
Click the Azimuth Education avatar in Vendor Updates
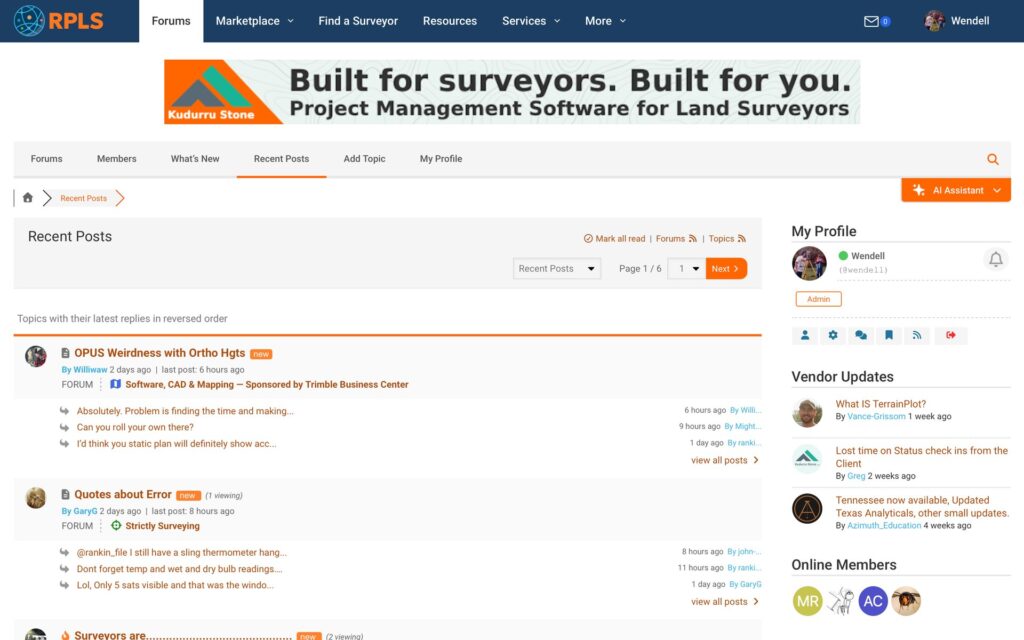click(x=807, y=509)
